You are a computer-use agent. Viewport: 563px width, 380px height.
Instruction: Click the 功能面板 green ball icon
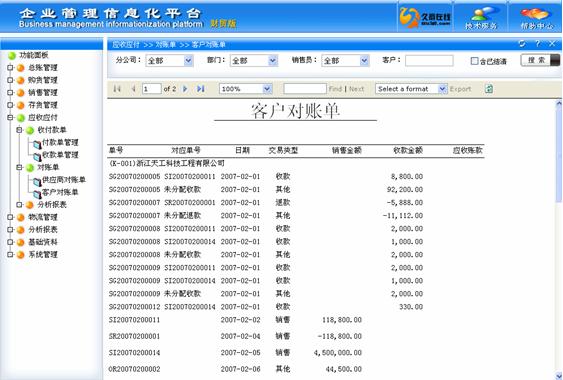12,55
